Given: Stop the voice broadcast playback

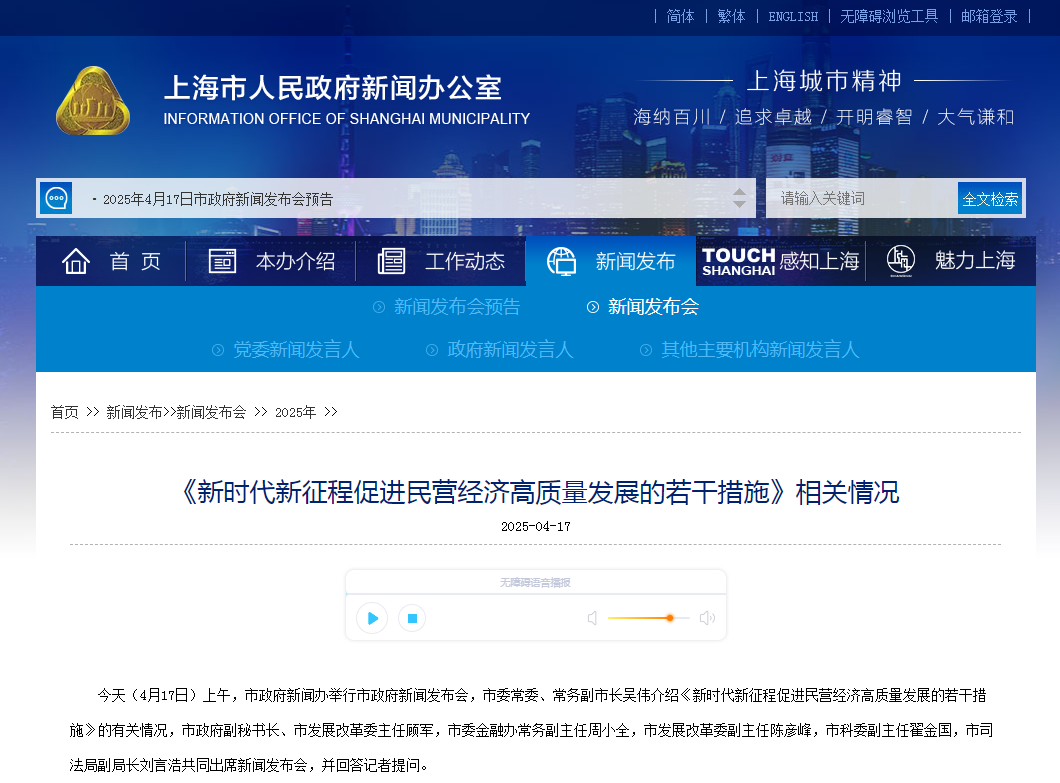Looking at the screenshot, I should coord(411,618).
